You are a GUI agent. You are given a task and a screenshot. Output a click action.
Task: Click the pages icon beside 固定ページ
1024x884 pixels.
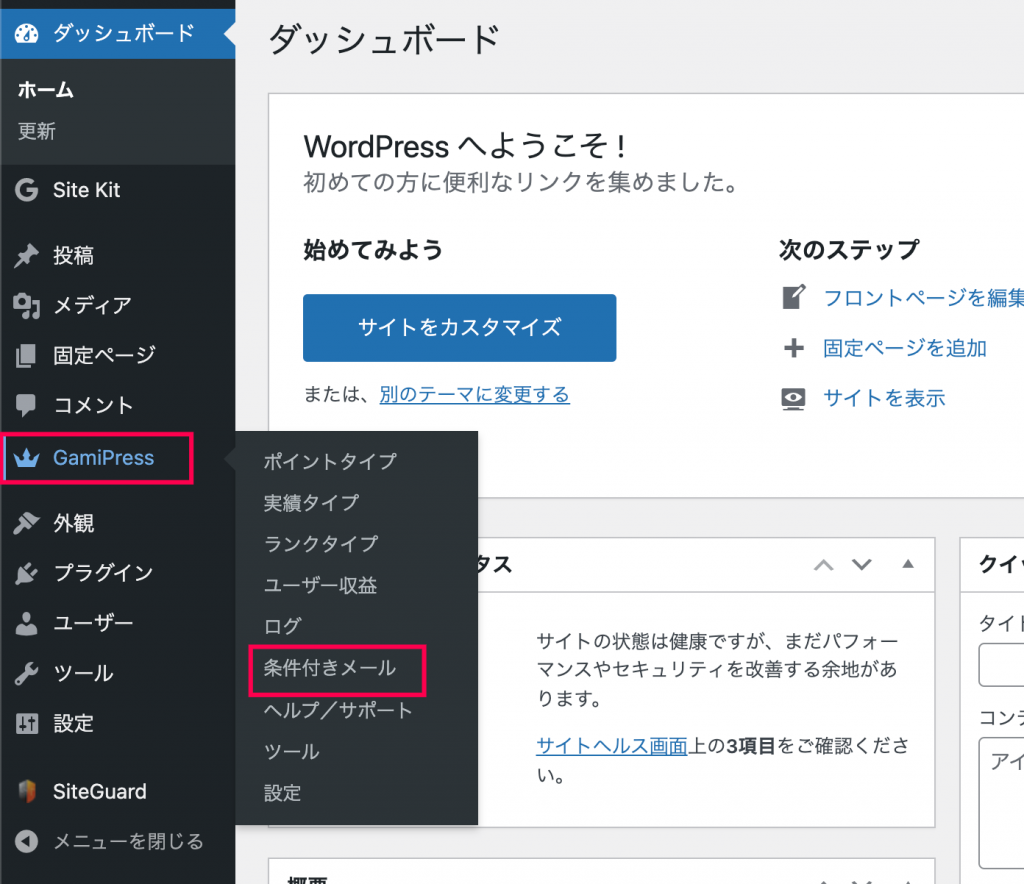click(27, 355)
